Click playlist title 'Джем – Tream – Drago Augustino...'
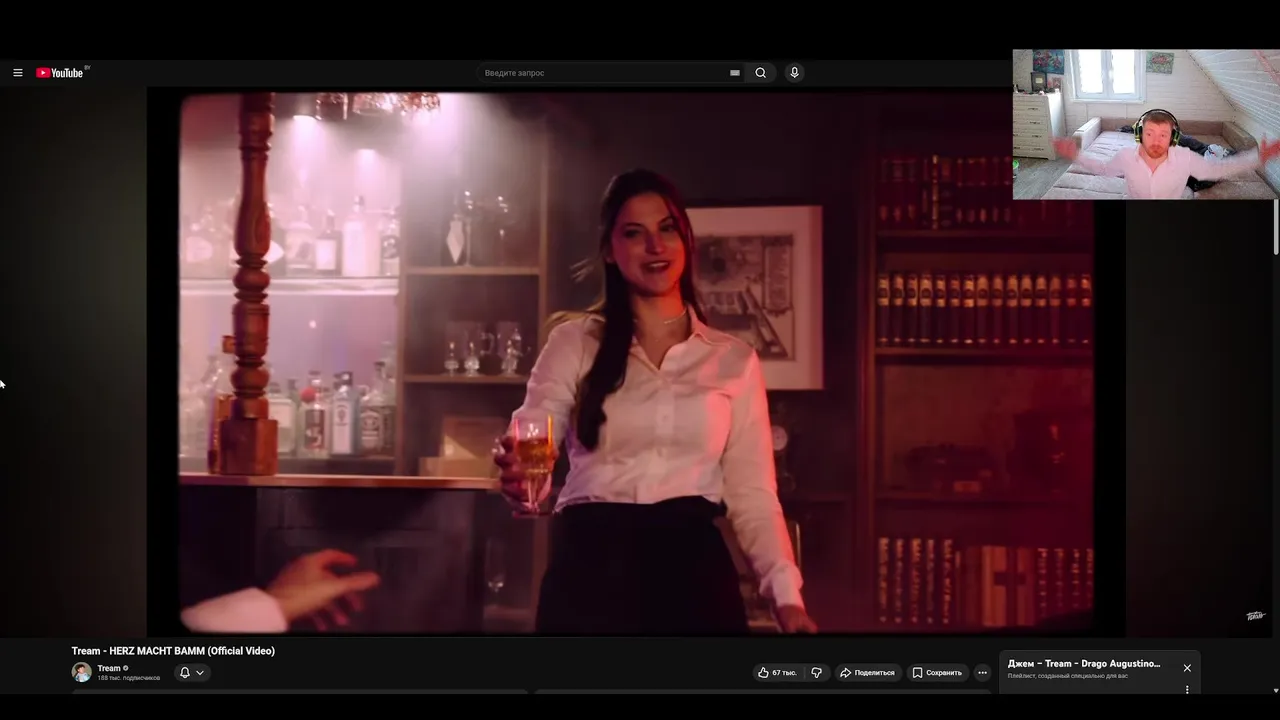 point(1084,664)
